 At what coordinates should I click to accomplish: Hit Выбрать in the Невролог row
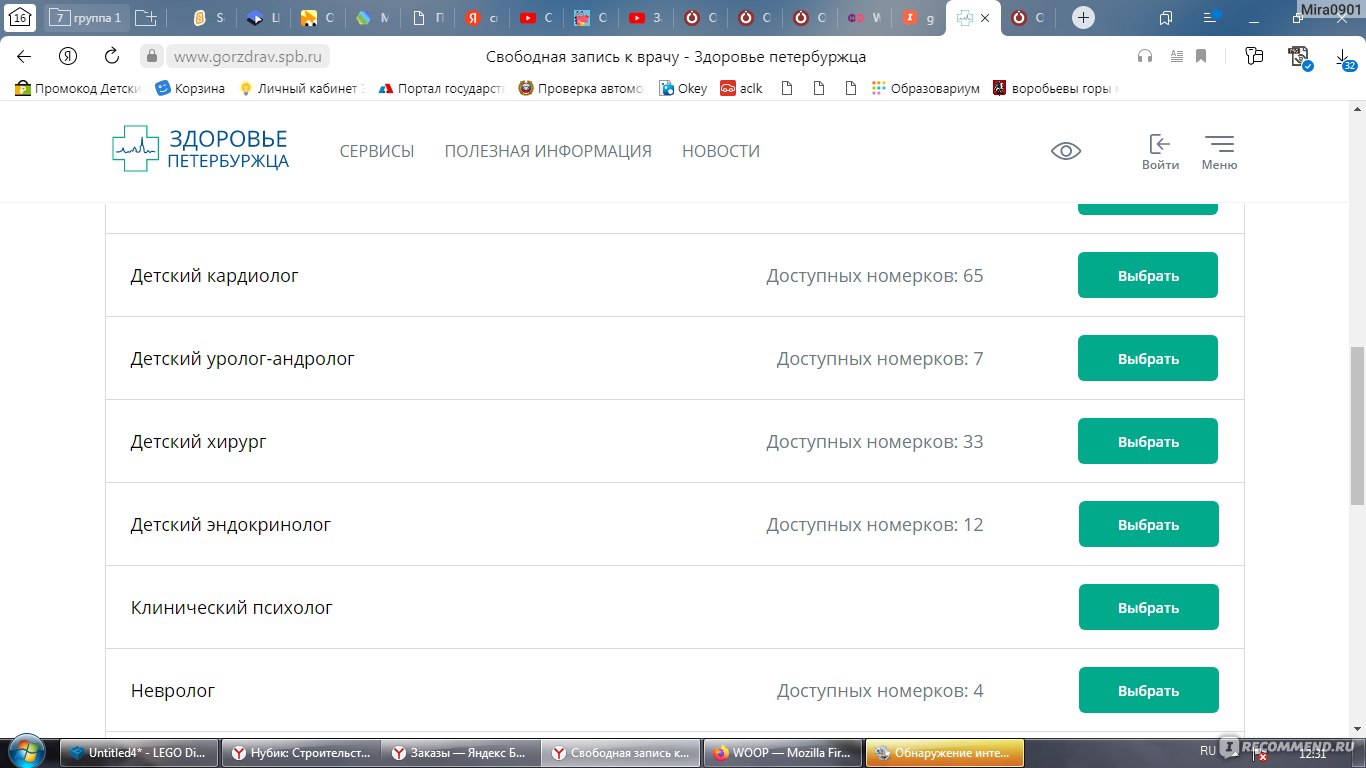[x=1148, y=690]
